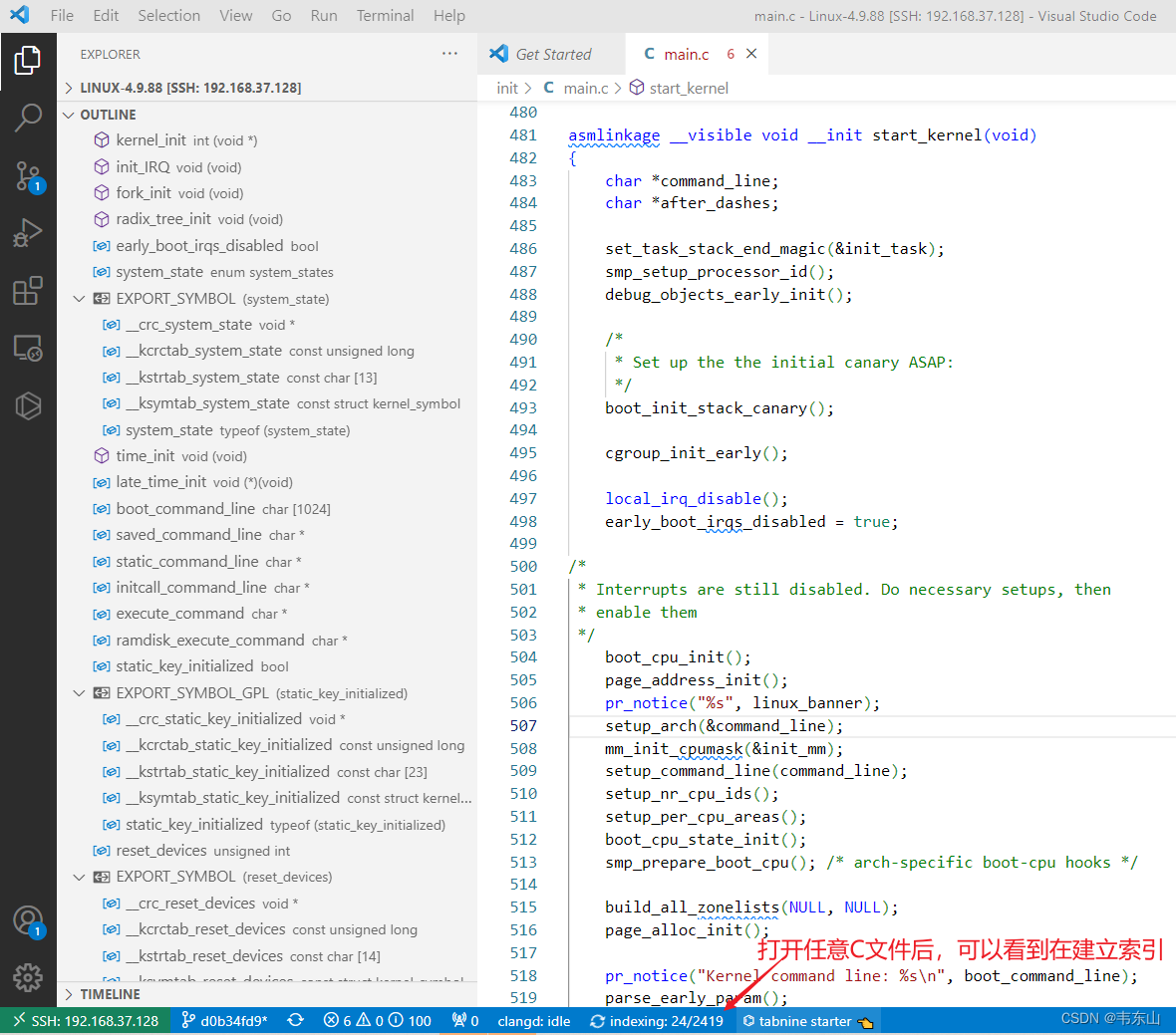Open the Remote Explorer view
Screen dimensions: 1176x1035
pyautogui.click(x=28, y=349)
